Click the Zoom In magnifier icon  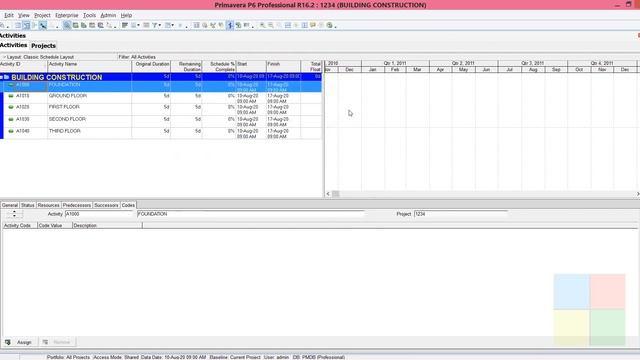[x=262, y=25]
